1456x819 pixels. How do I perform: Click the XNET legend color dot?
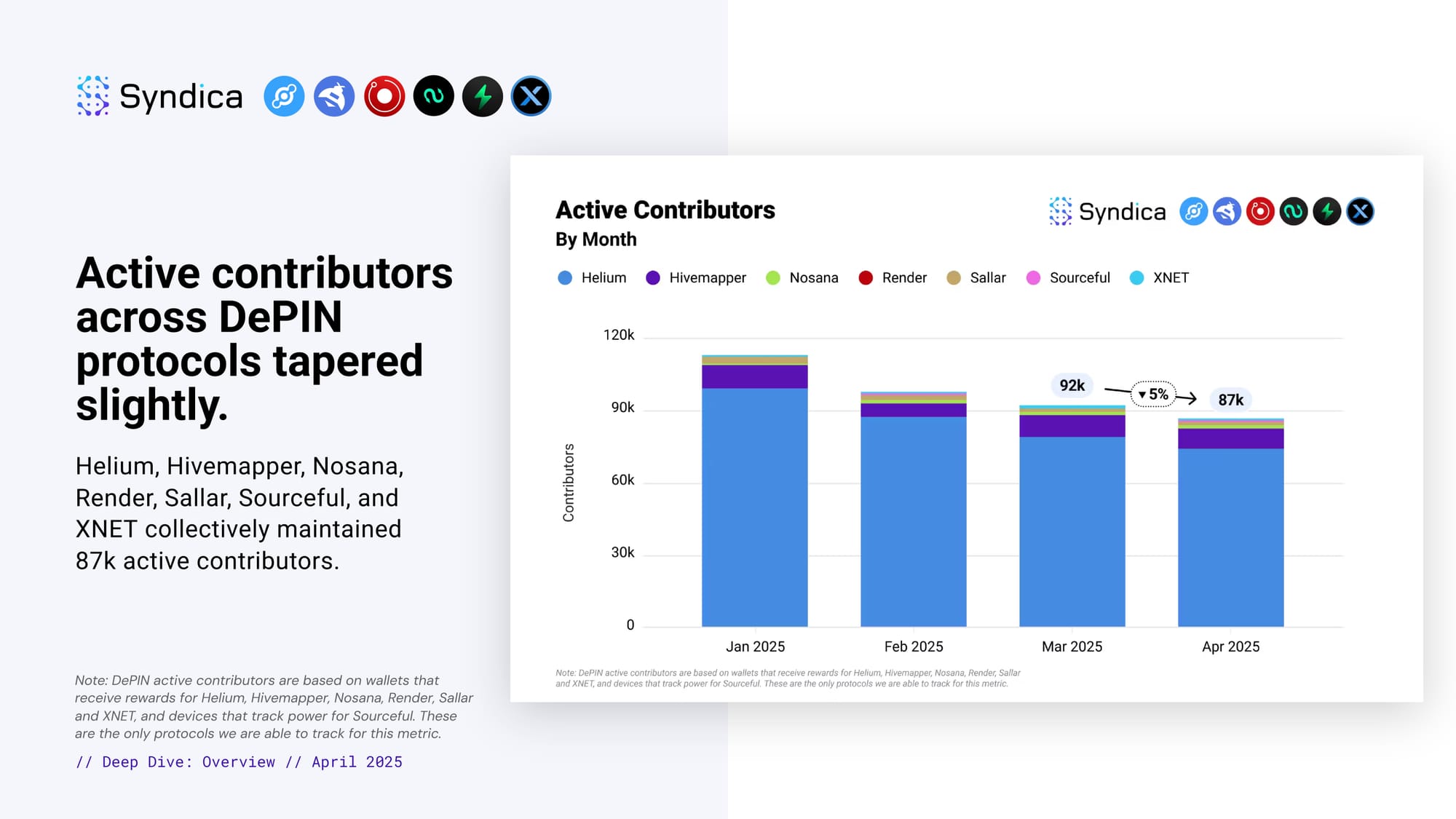point(1136,278)
